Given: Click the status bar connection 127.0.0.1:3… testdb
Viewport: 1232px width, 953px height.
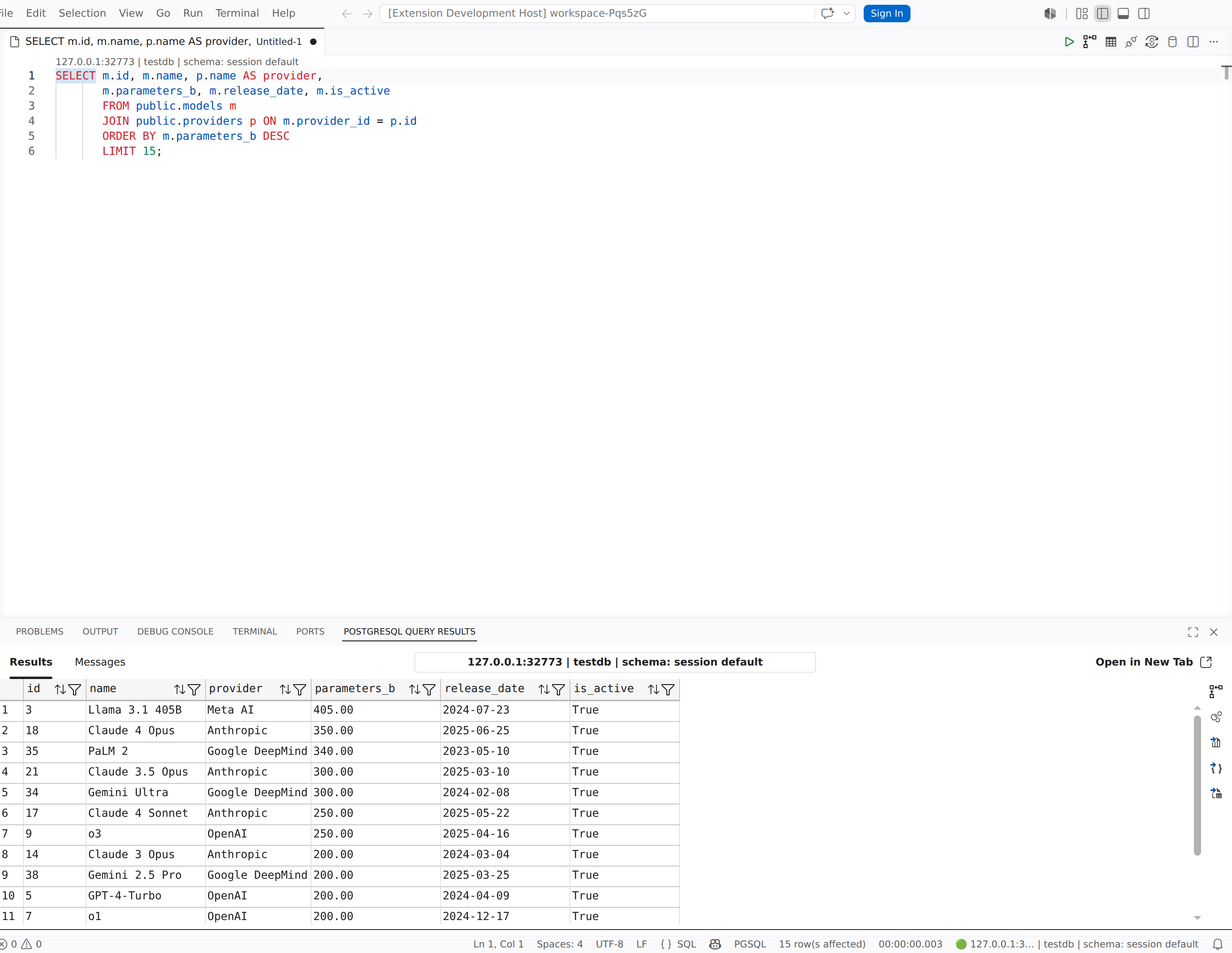Looking at the screenshot, I should 1078,944.
